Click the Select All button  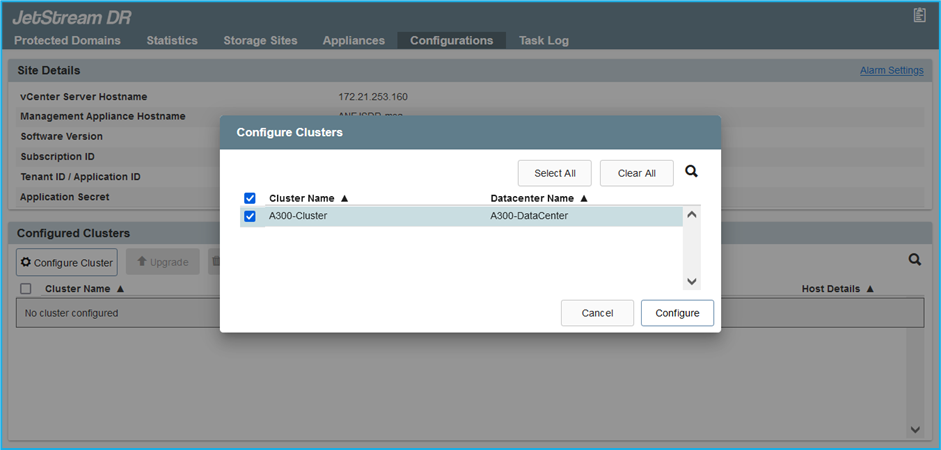pyautogui.click(x=555, y=173)
